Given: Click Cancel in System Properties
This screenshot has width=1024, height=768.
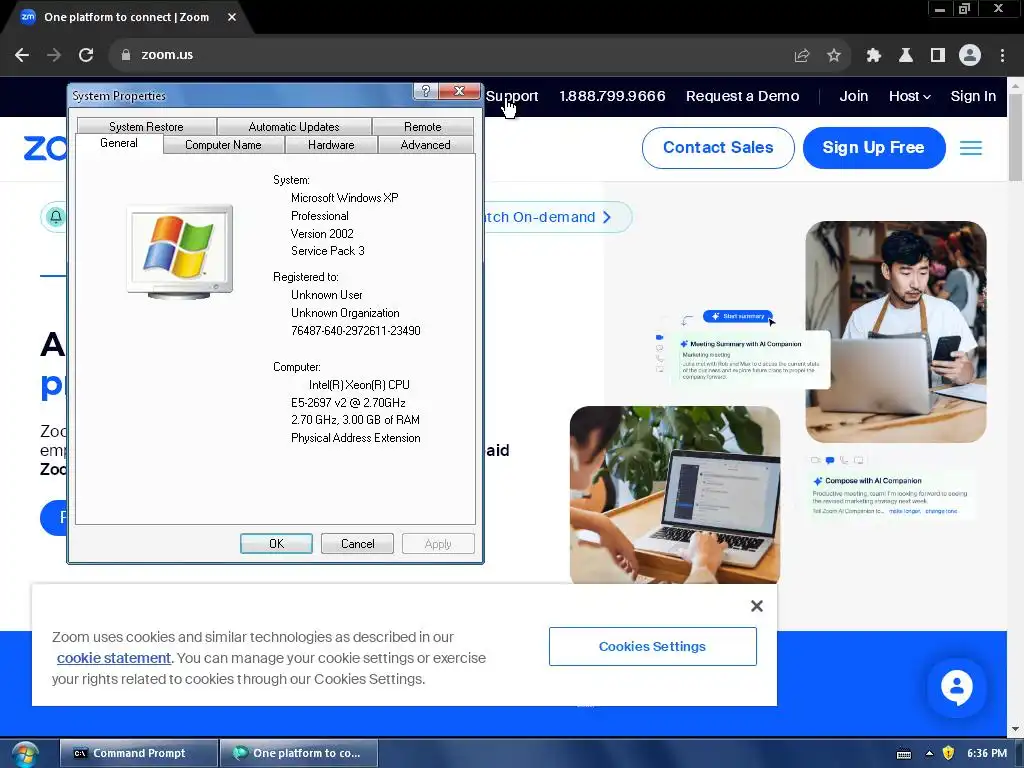Looking at the screenshot, I should (x=357, y=543).
